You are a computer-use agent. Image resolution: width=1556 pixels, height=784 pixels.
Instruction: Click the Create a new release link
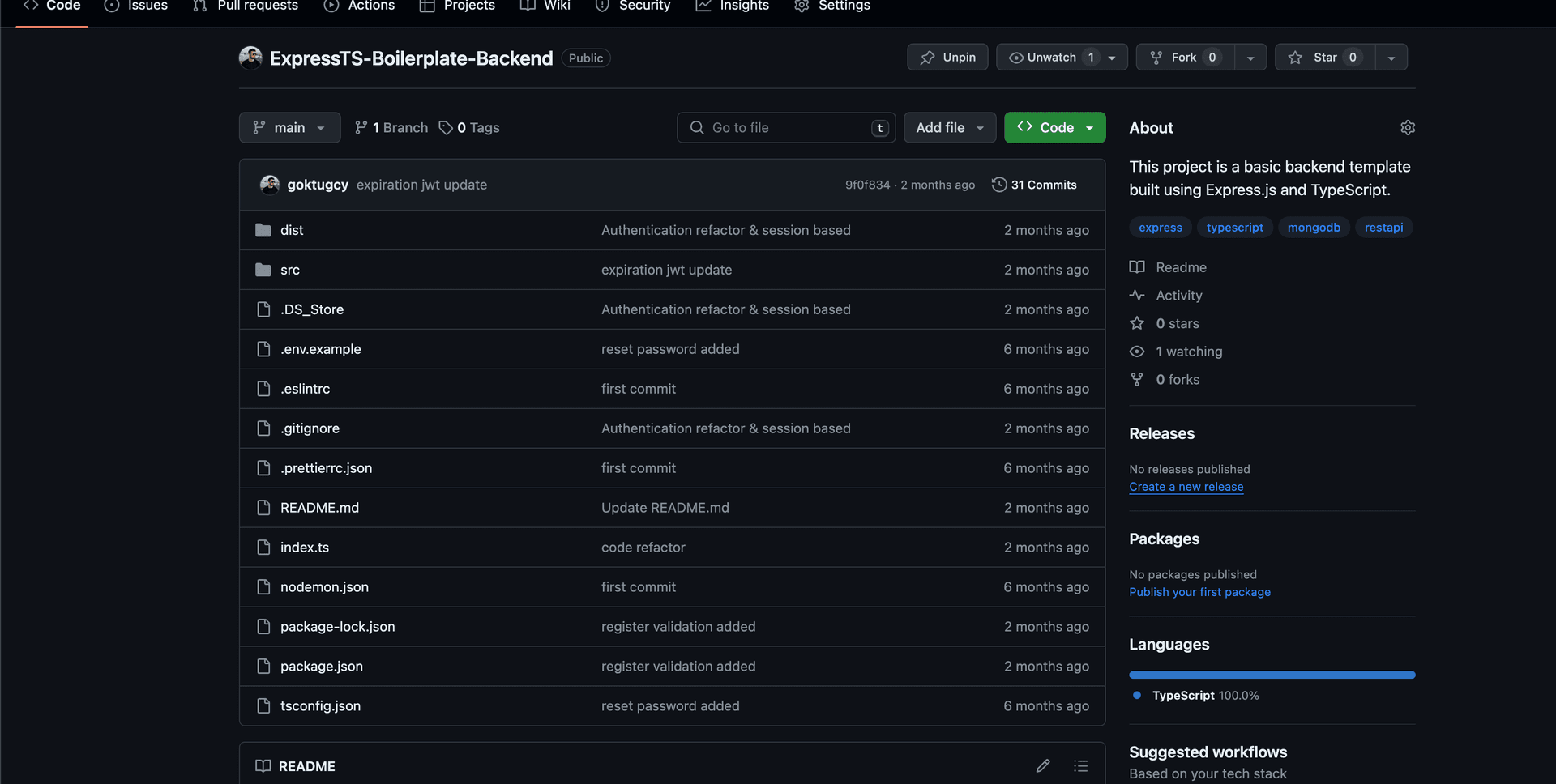1186,487
